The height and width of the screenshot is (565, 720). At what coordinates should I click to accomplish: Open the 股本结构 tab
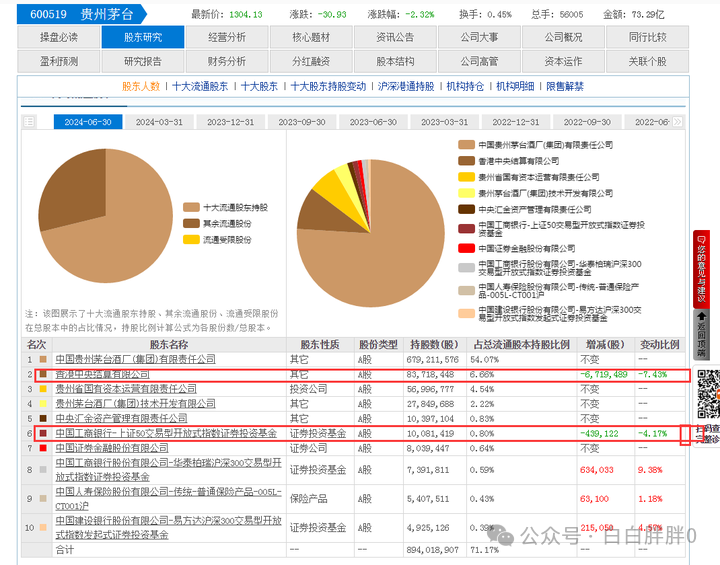coord(395,62)
